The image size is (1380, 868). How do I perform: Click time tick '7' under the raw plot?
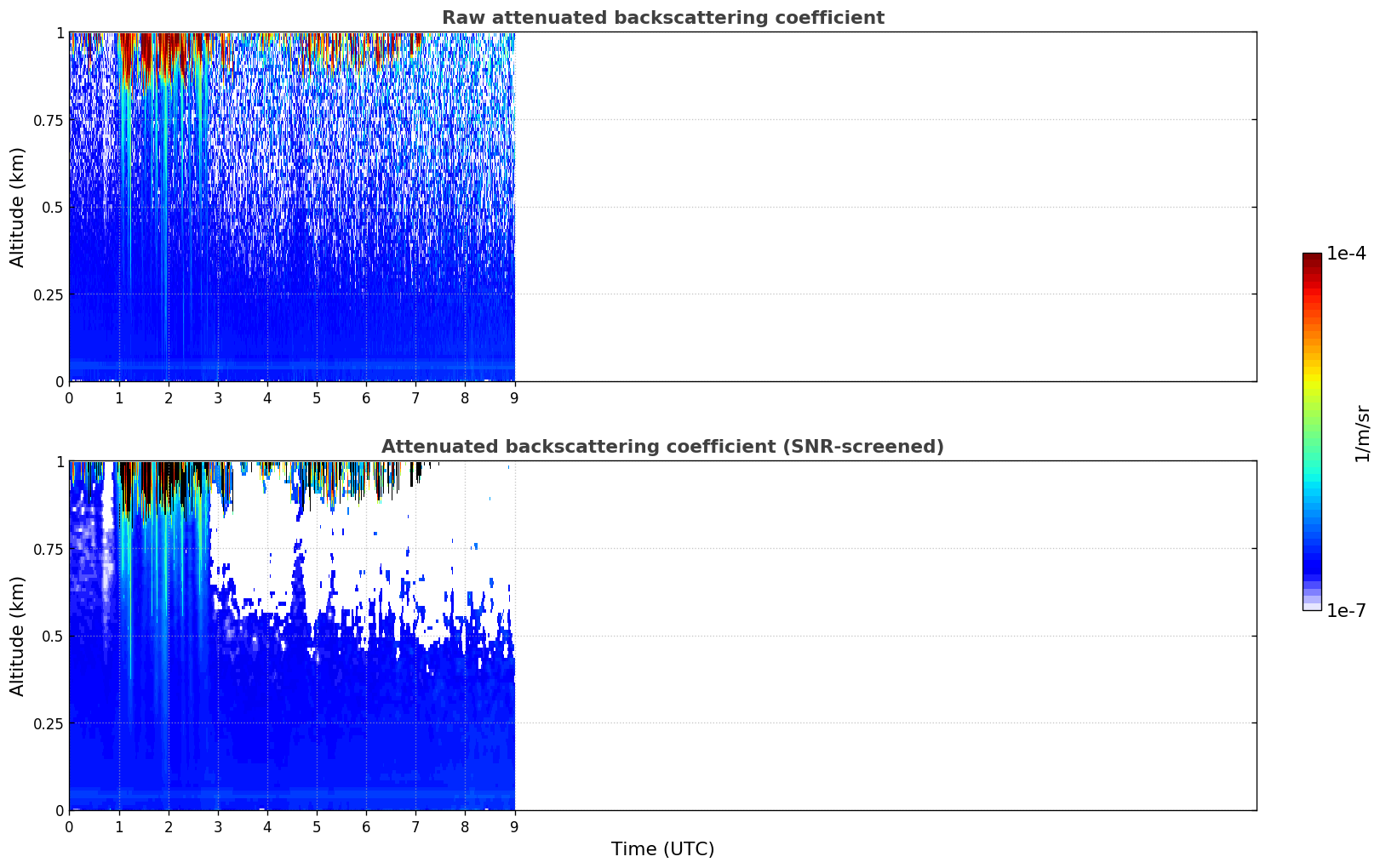(415, 397)
